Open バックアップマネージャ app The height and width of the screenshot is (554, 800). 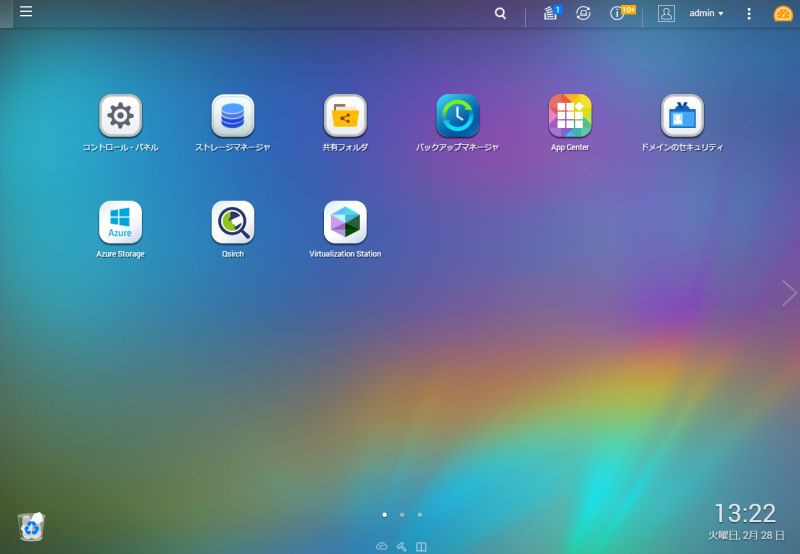[458, 116]
